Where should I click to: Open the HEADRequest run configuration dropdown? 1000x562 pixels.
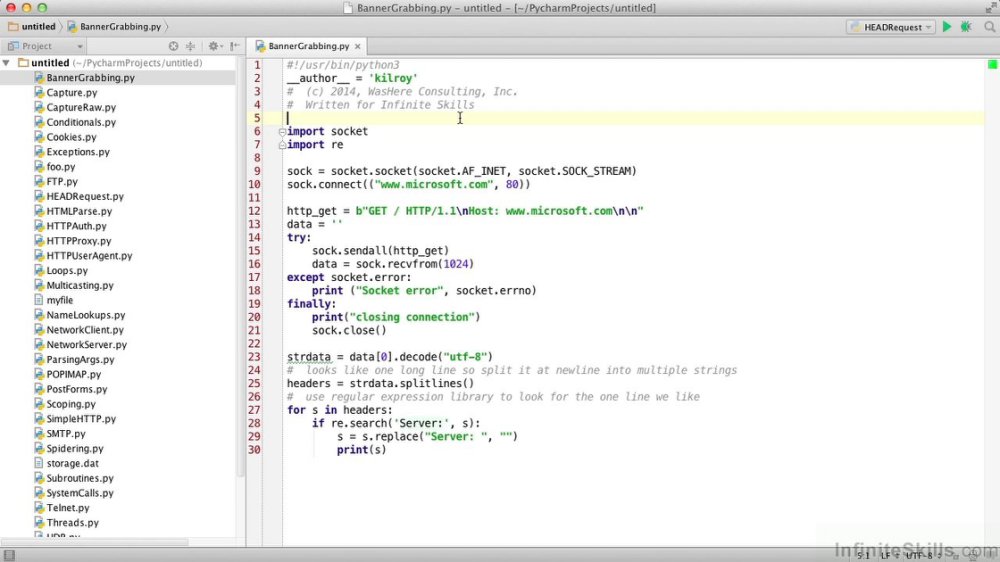(x=891, y=27)
